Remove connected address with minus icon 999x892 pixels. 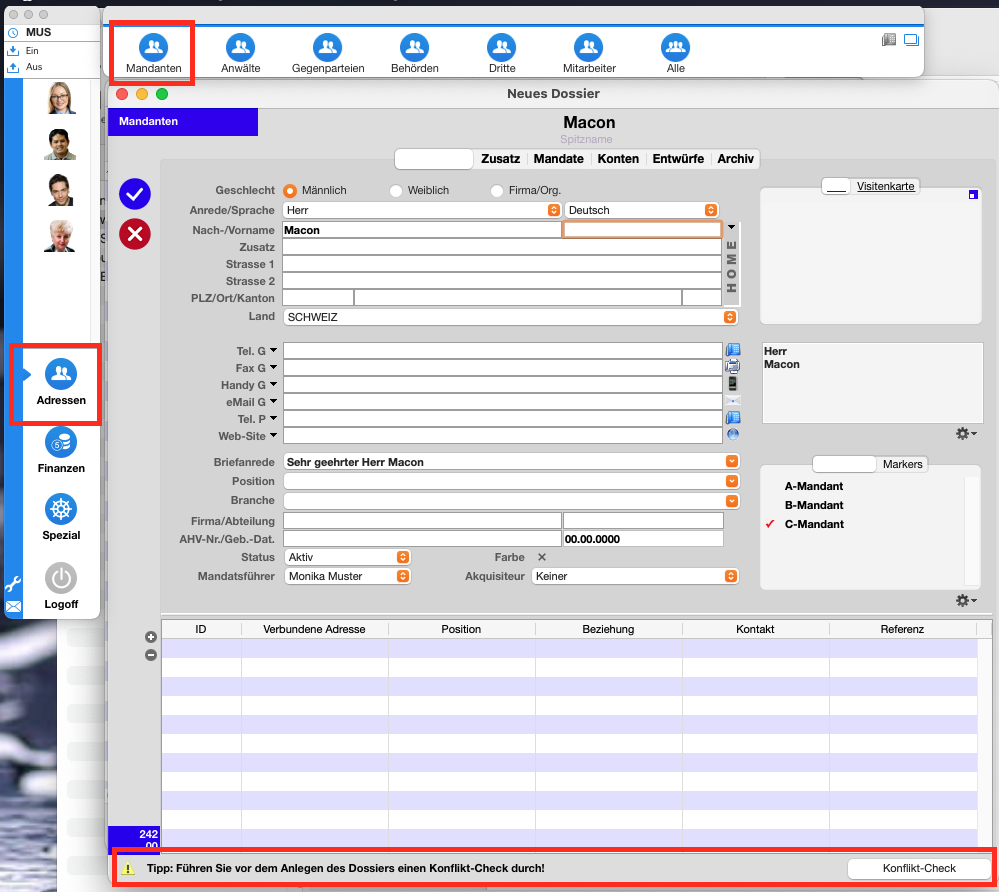pyautogui.click(x=151, y=655)
